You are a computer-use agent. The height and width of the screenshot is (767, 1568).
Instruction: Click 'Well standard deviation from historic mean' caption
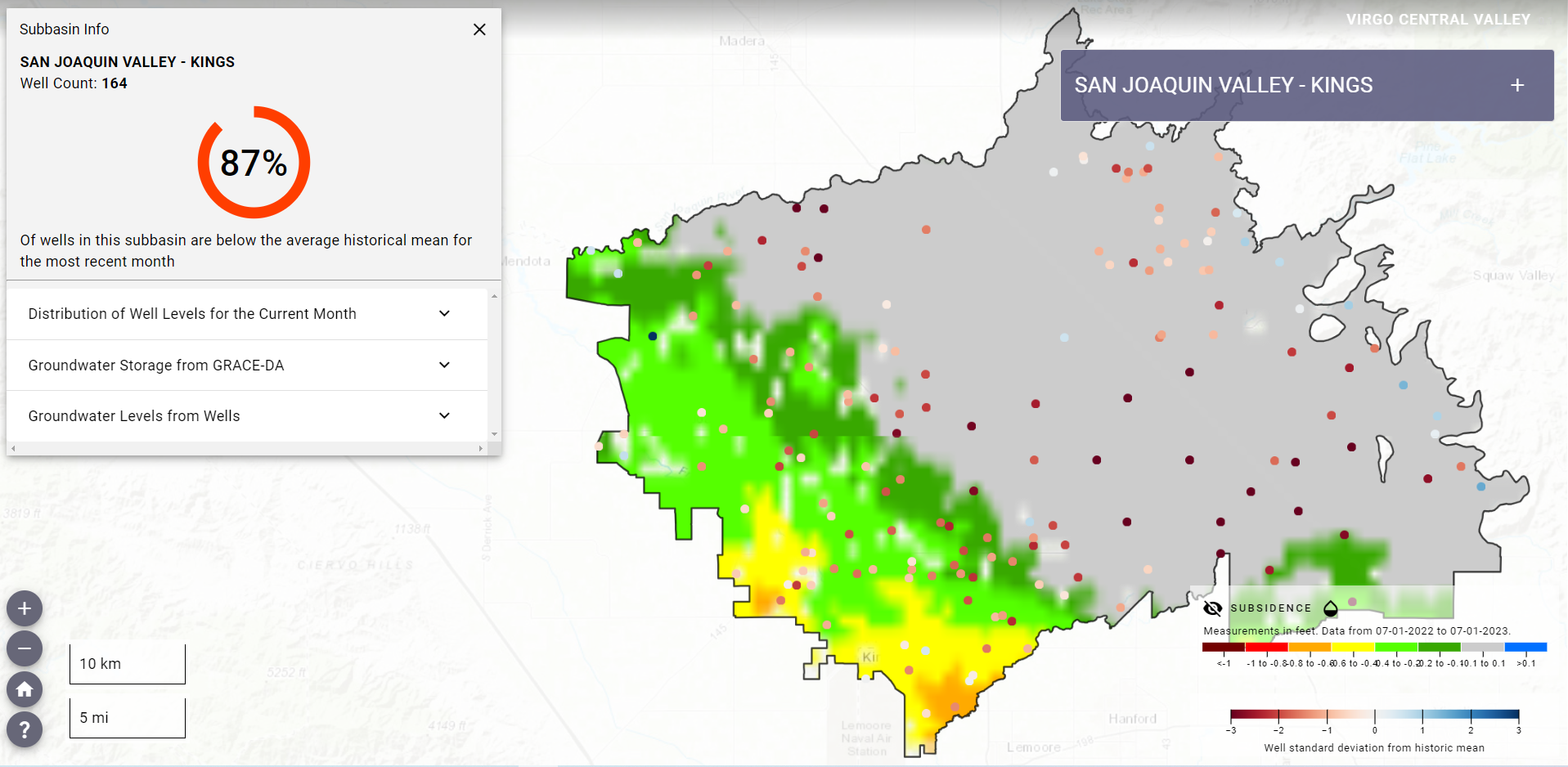pos(1374,748)
